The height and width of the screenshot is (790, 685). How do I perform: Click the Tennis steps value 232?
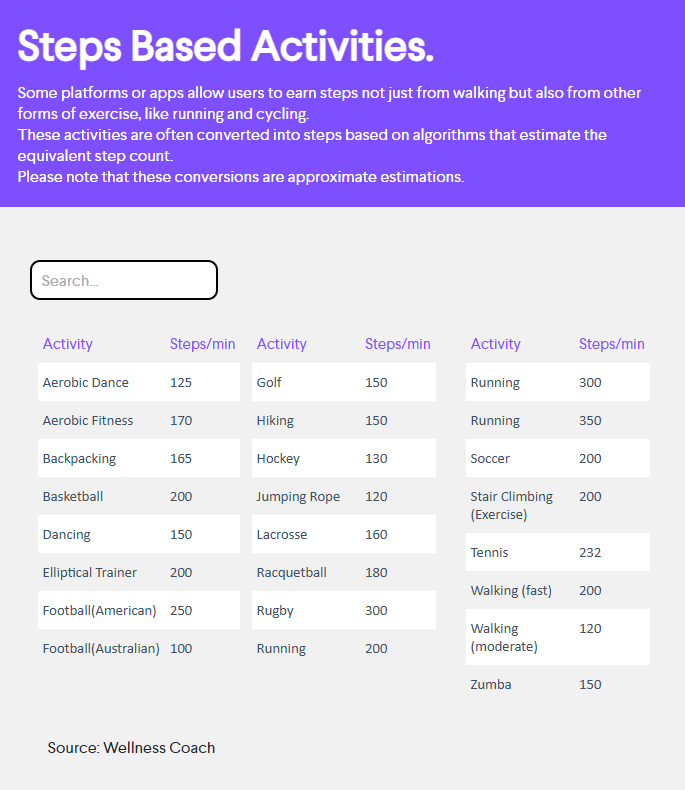click(590, 552)
